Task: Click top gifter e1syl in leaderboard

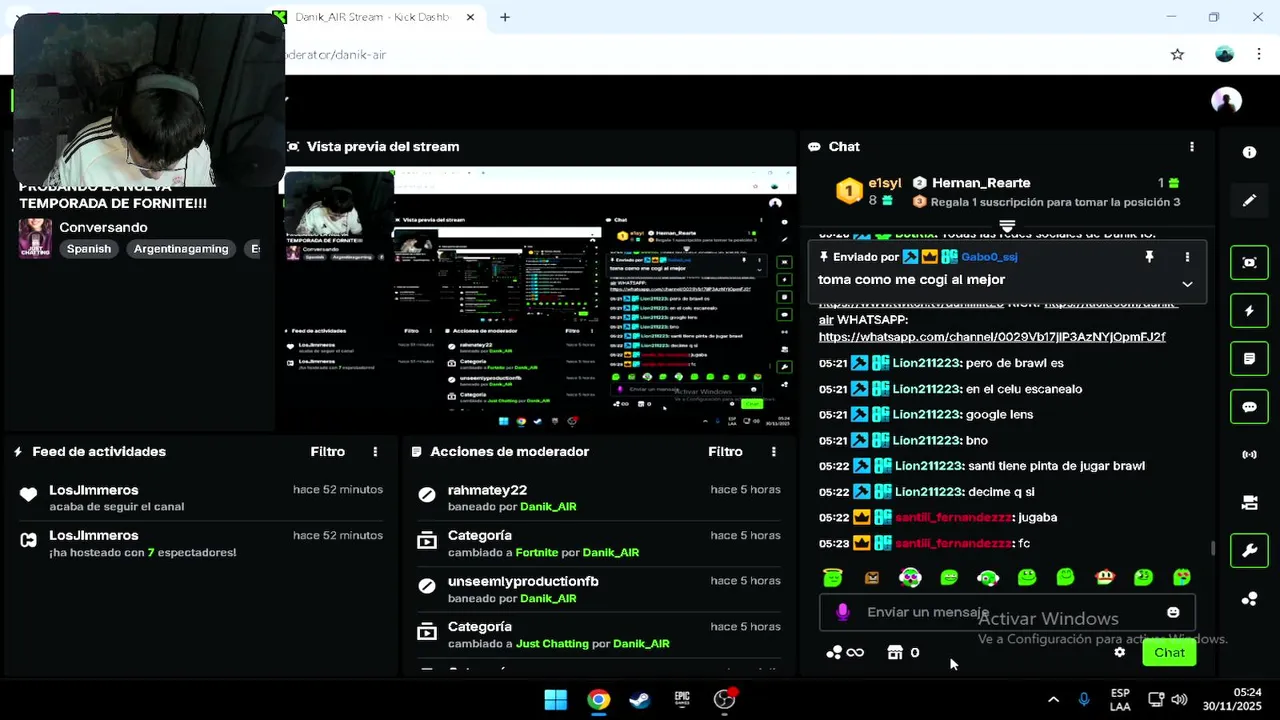Action: pos(884,183)
